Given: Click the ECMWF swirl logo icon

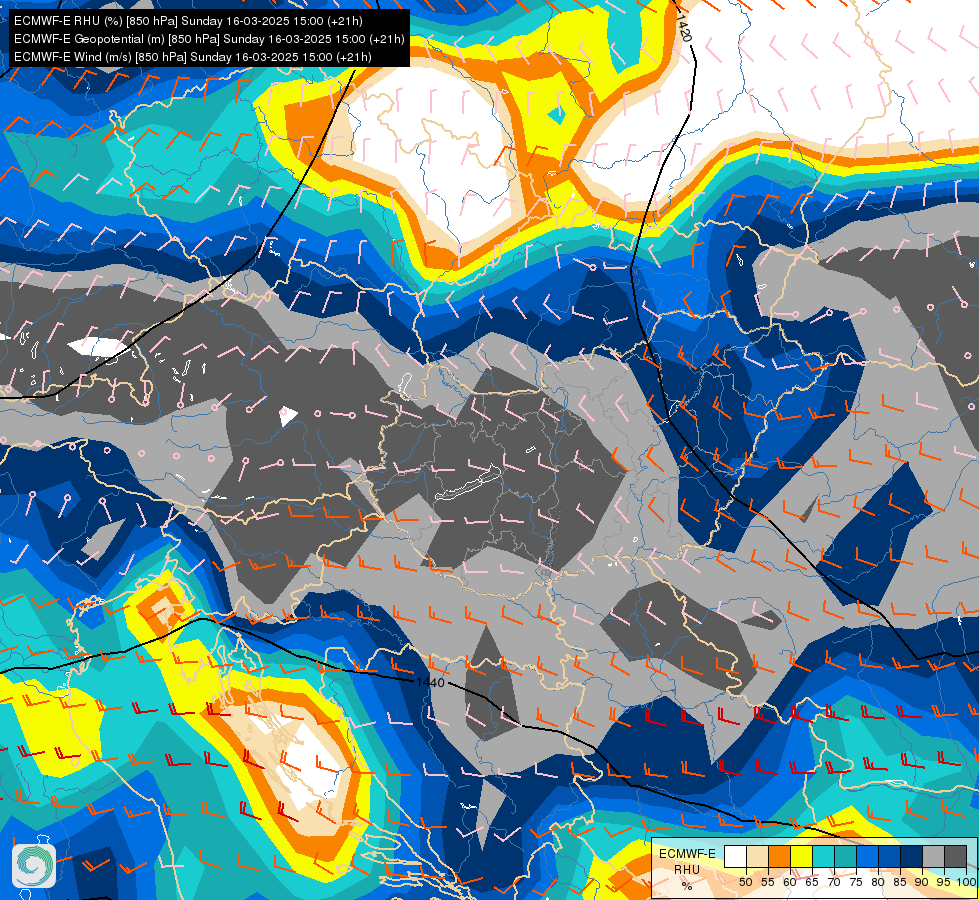Looking at the screenshot, I should 34,865.
